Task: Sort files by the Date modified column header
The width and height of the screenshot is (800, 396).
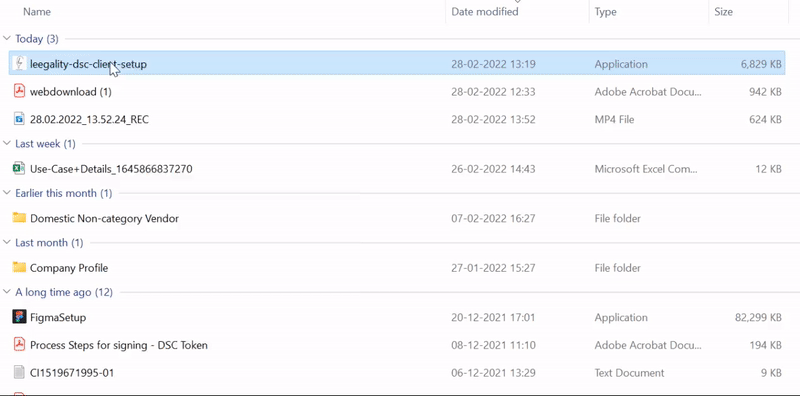Action: 485,11
